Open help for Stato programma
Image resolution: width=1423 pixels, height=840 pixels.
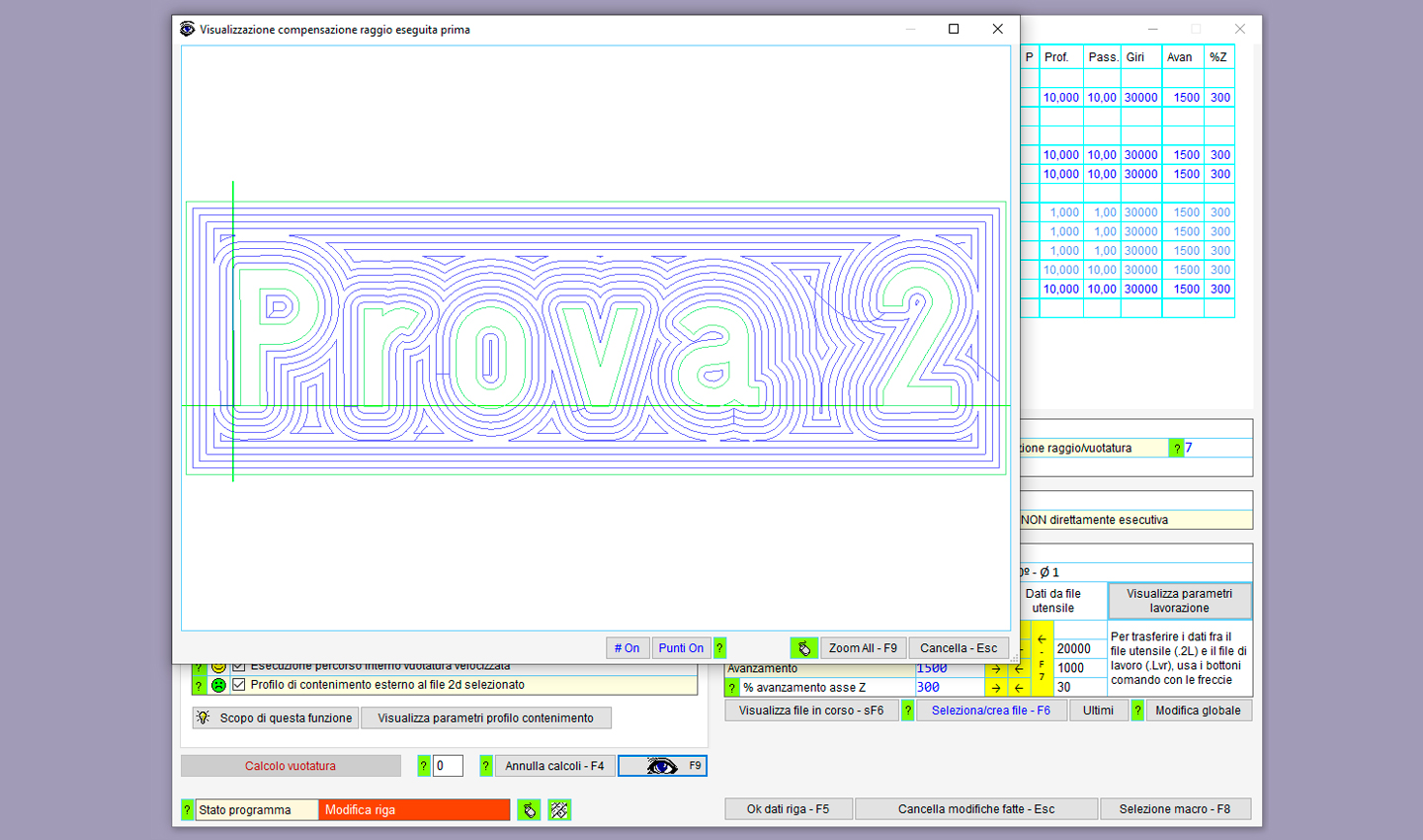(x=187, y=810)
